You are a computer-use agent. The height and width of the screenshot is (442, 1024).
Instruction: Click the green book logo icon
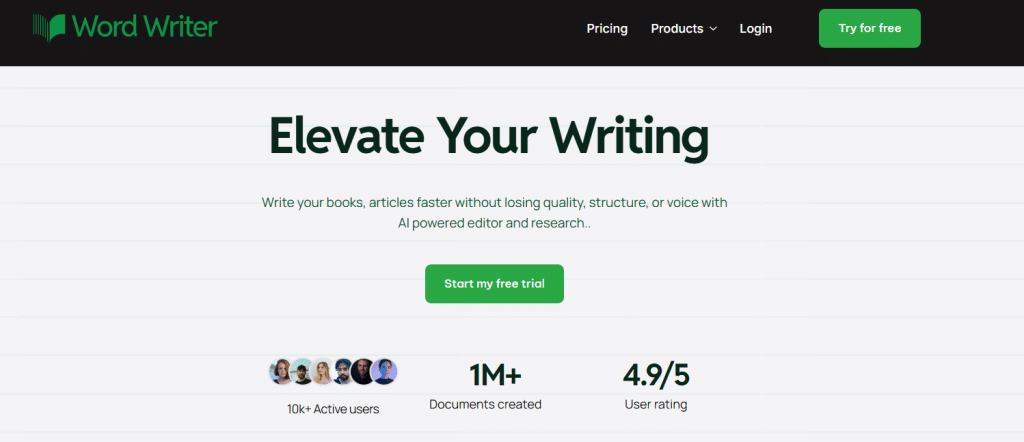tap(50, 27)
